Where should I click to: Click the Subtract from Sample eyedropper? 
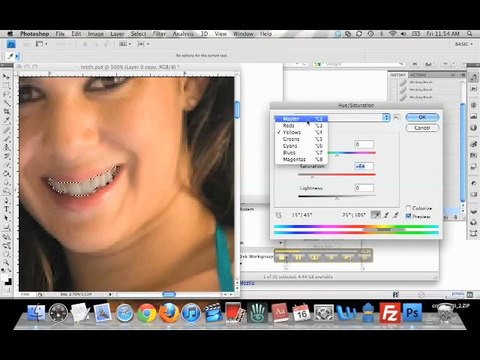point(396,215)
